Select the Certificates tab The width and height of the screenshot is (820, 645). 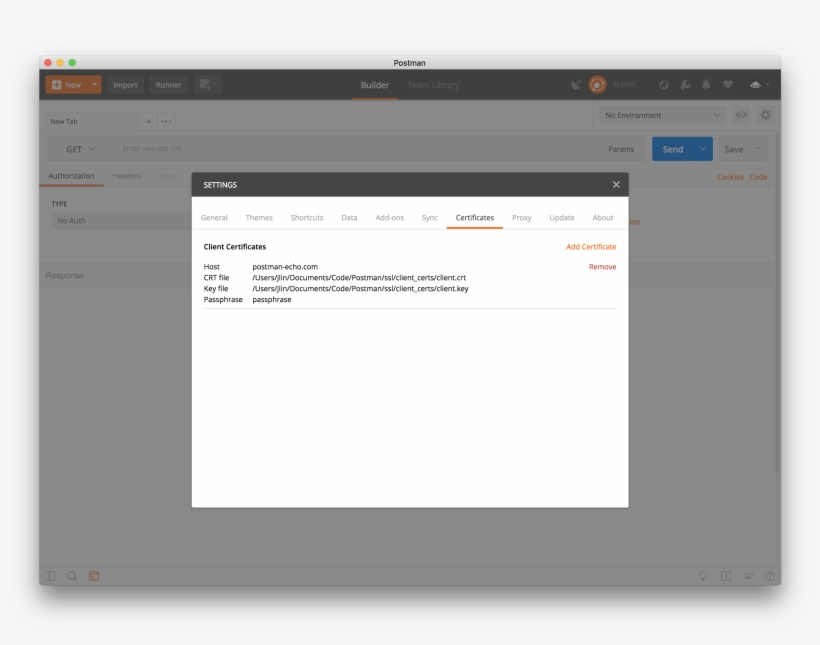click(x=475, y=218)
